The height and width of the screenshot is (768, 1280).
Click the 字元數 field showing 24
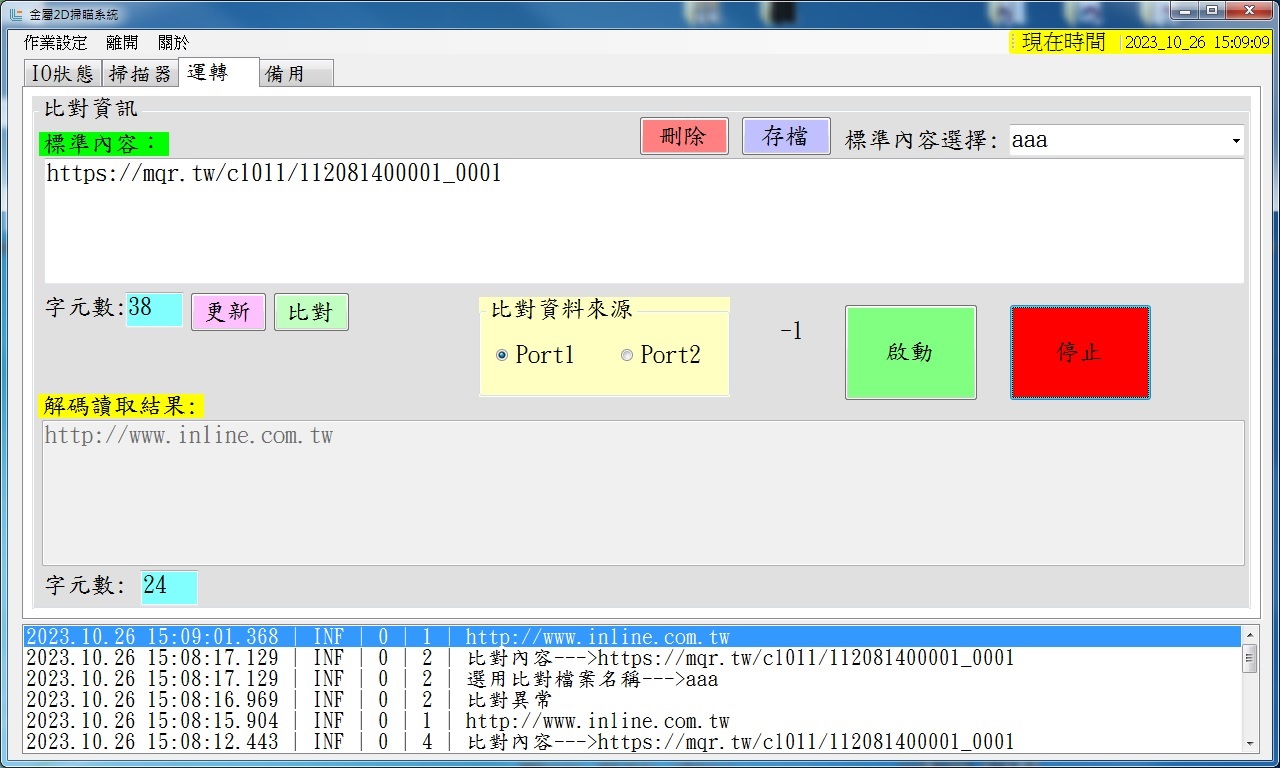coord(169,587)
